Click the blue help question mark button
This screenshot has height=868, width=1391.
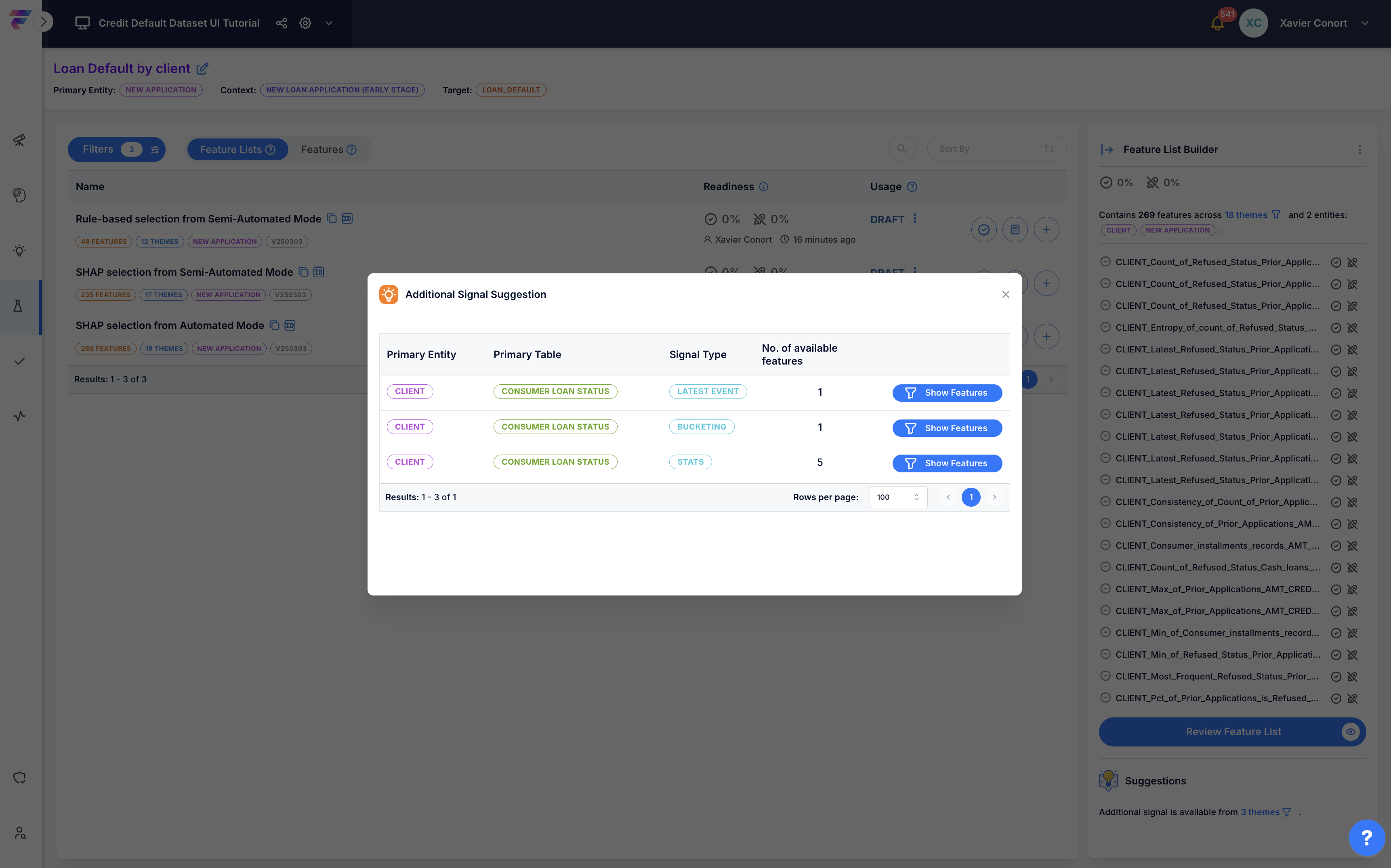[1366, 838]
